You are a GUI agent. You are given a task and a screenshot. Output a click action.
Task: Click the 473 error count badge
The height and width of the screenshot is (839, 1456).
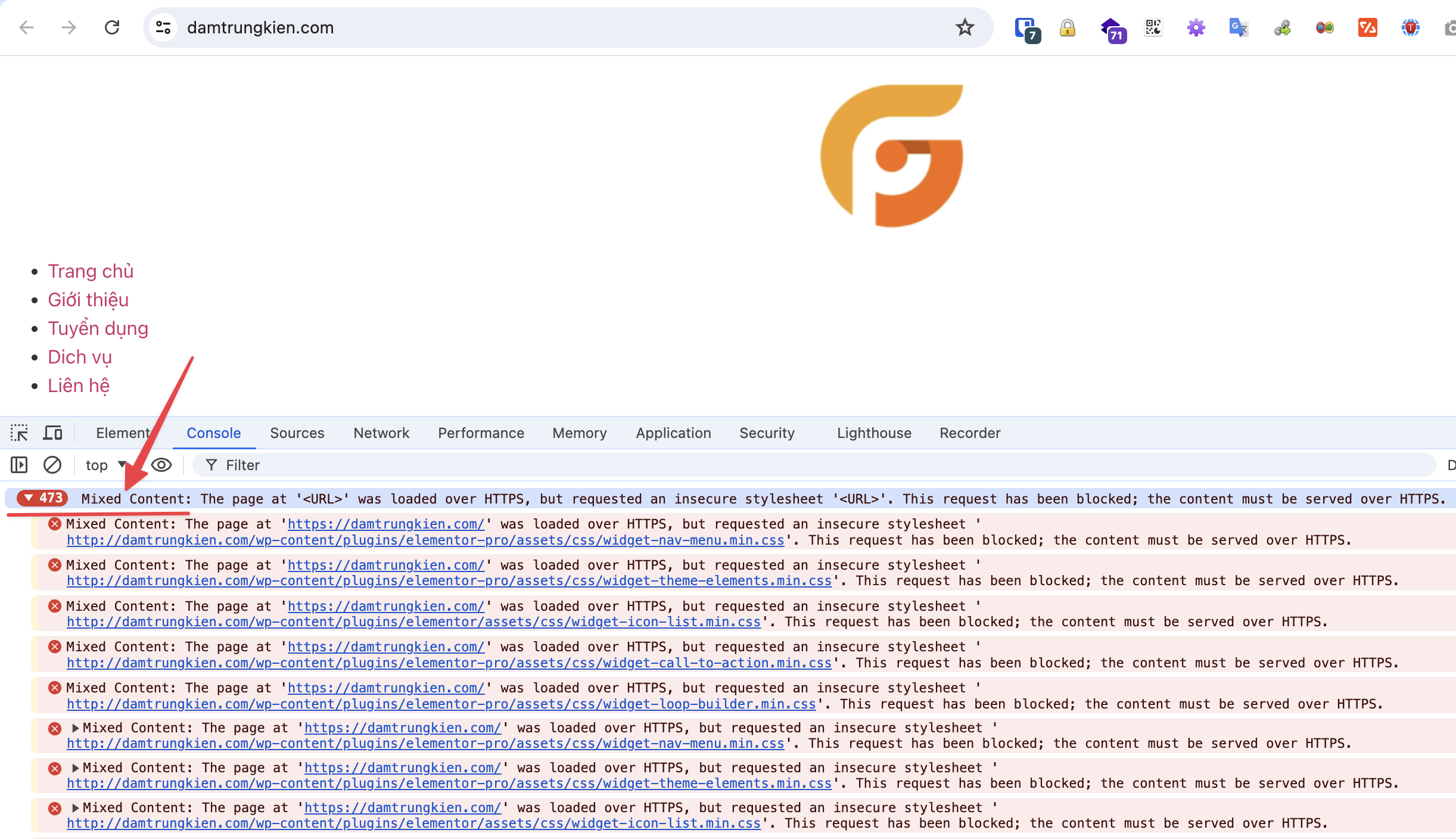click(x=42, y=498)
